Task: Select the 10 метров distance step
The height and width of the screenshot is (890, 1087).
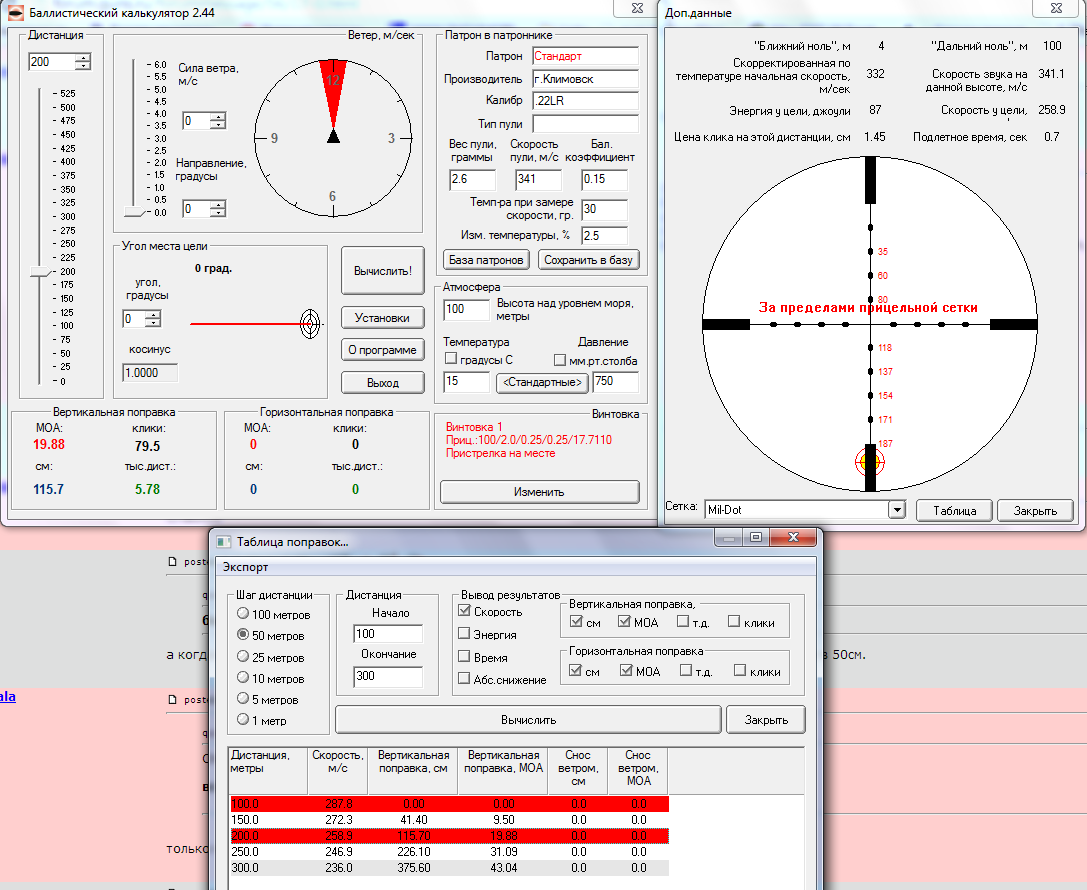Action: click(x=243, y=677)
